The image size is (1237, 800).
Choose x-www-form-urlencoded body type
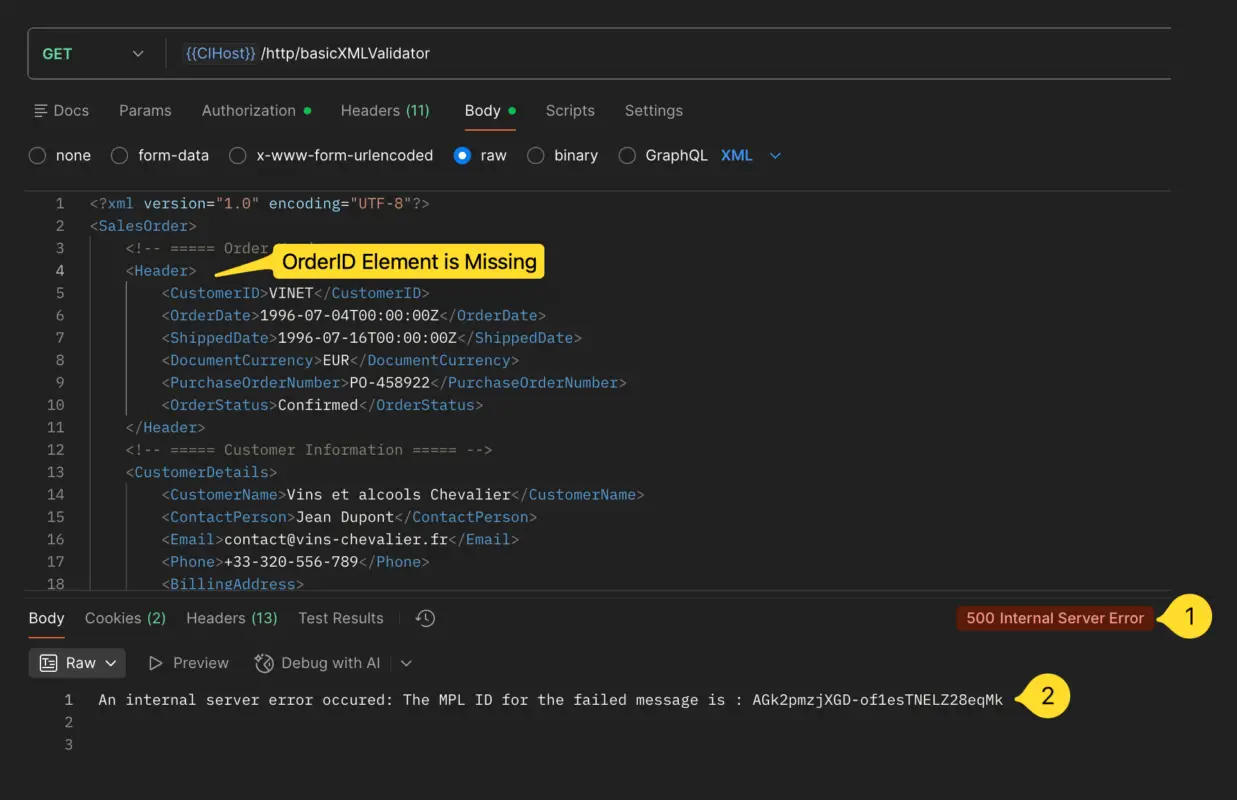tap(238, 156)
